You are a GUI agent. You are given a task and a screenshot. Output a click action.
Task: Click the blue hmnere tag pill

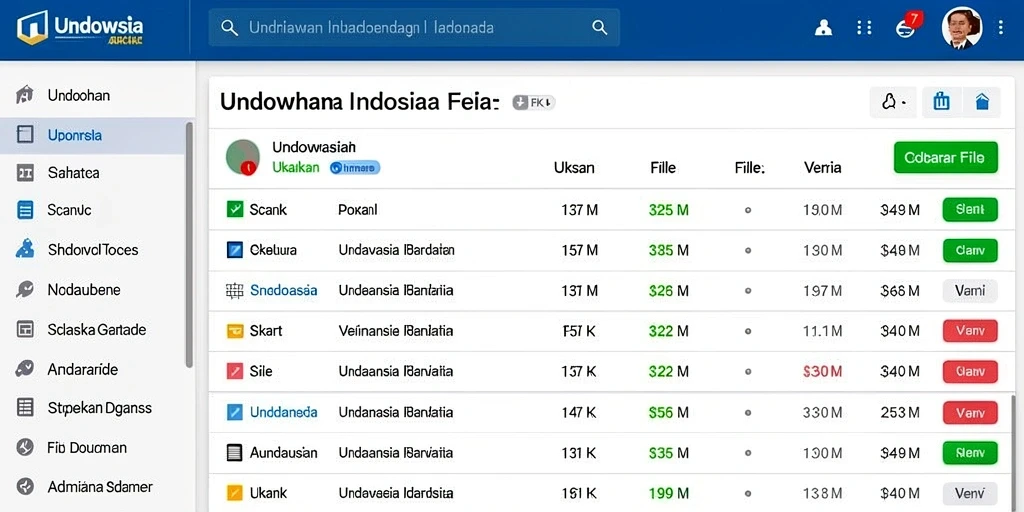(x=355, y=168)
